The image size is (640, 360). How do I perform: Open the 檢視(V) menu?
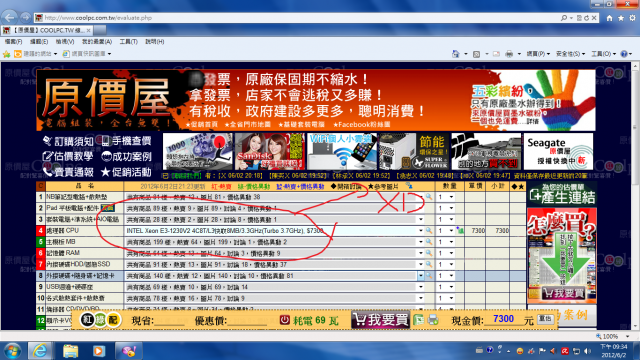pos(64,42)
